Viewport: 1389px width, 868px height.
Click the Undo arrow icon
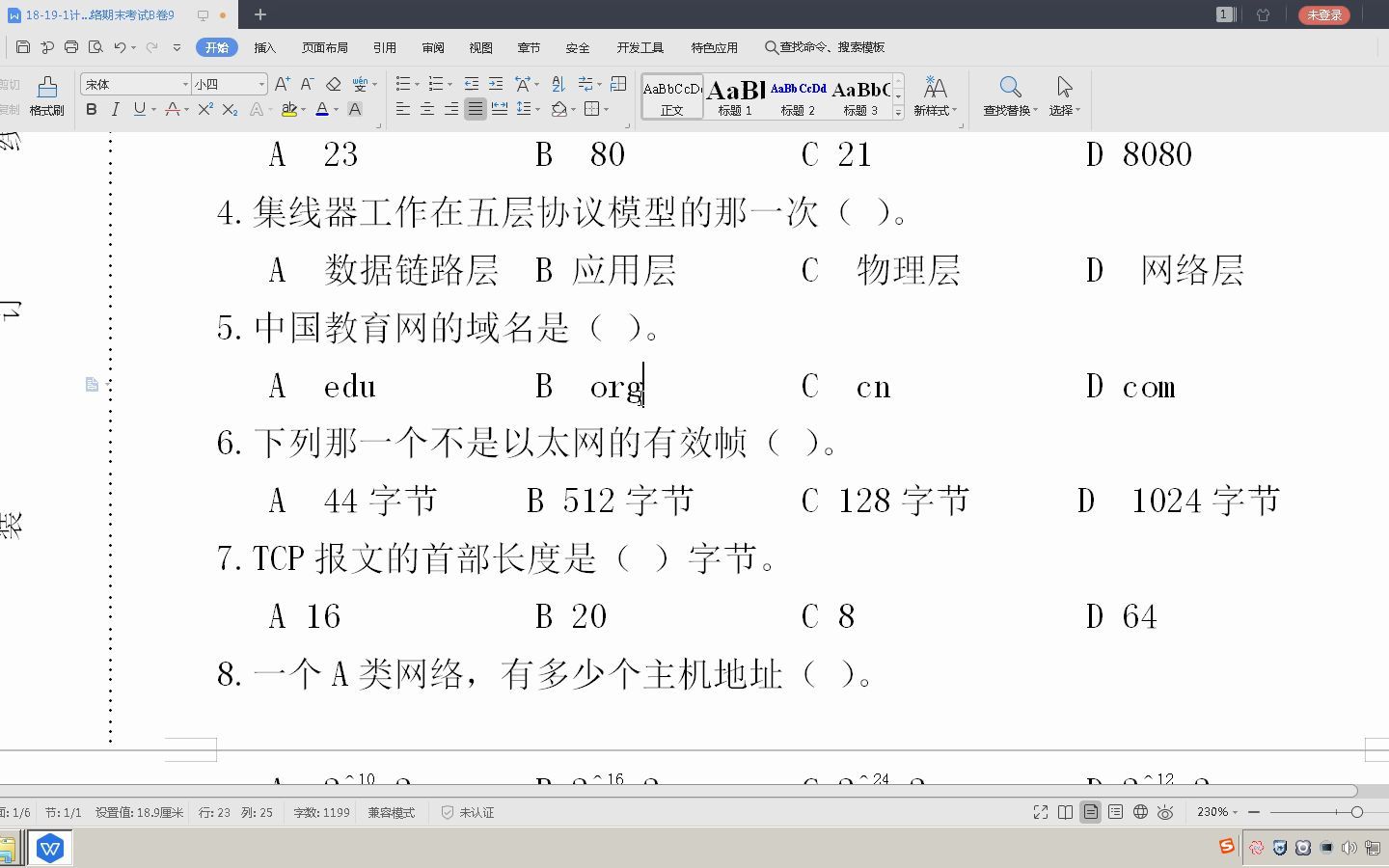[120, 47]
